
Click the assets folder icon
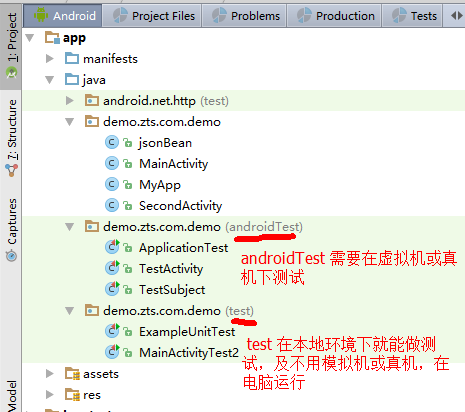tap(72, 373)
